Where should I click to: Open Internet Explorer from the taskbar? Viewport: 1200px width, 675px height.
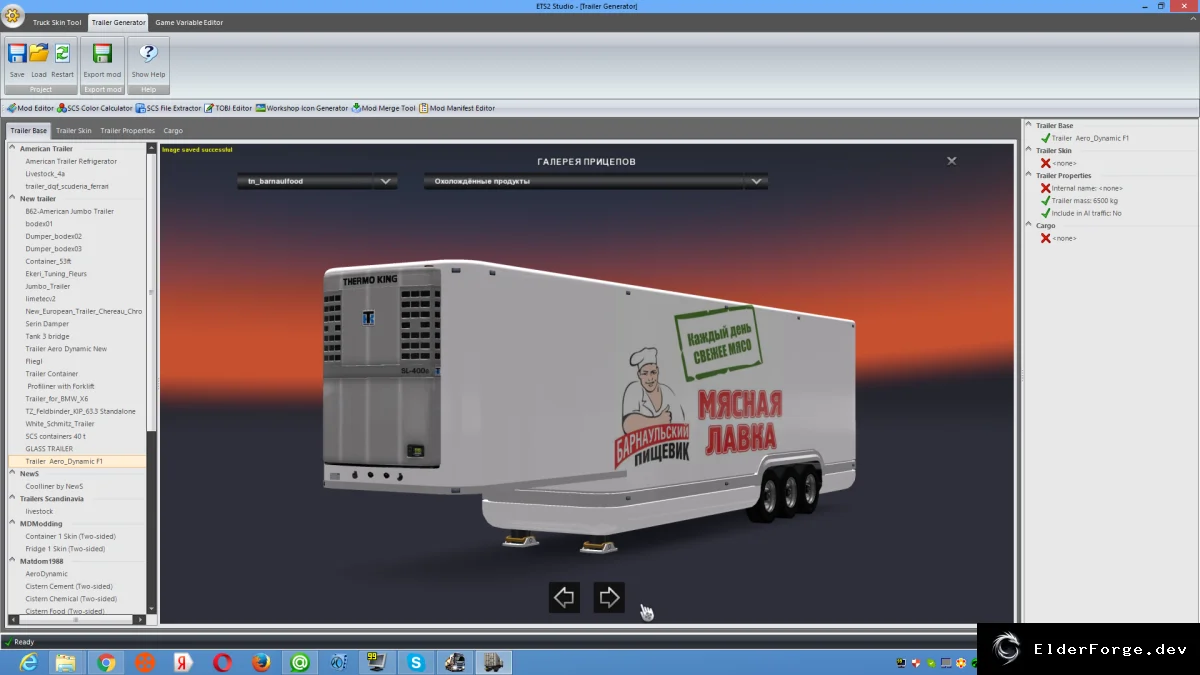[x=28, y=662]
